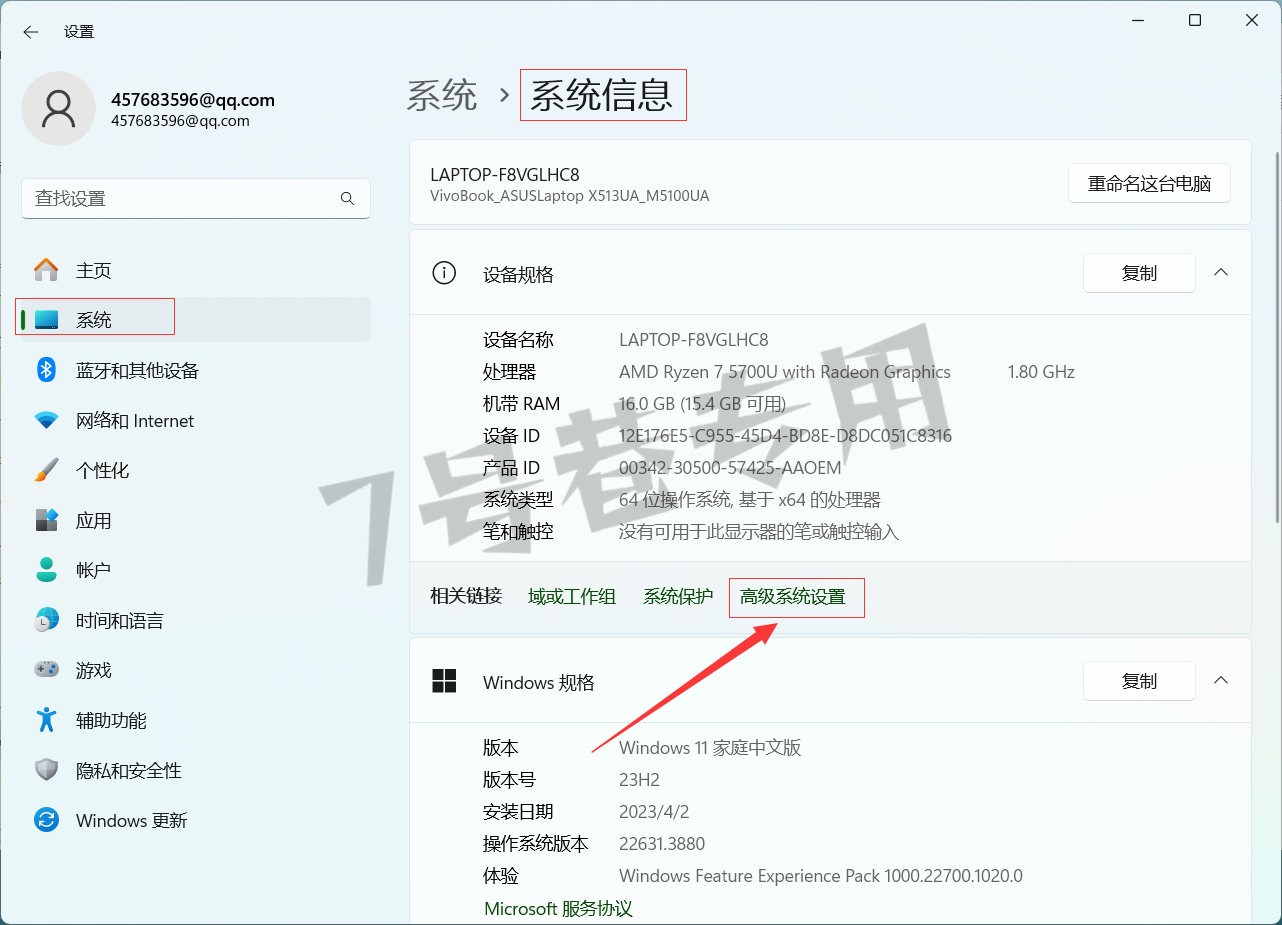Click the magnifier icon in the search box

click(347, 199)
